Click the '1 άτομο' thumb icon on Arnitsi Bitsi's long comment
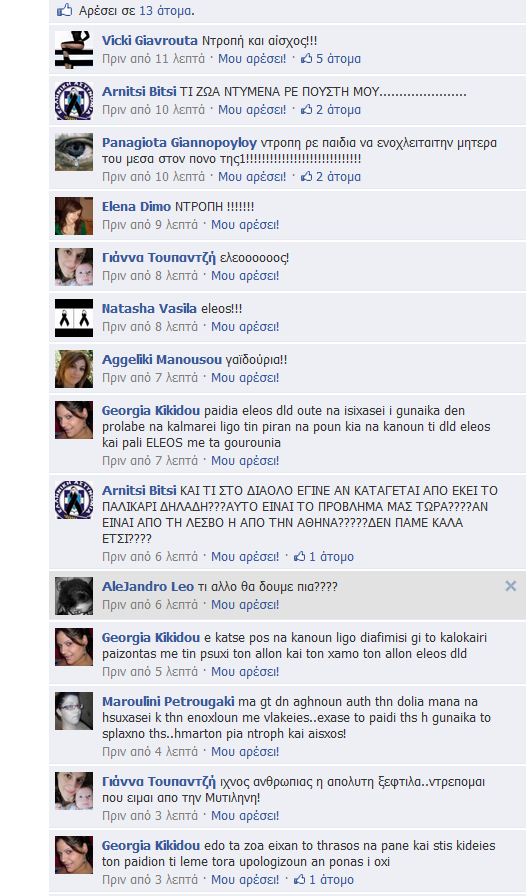The width and height of the screenshot is (531, 896). point(300,556)
